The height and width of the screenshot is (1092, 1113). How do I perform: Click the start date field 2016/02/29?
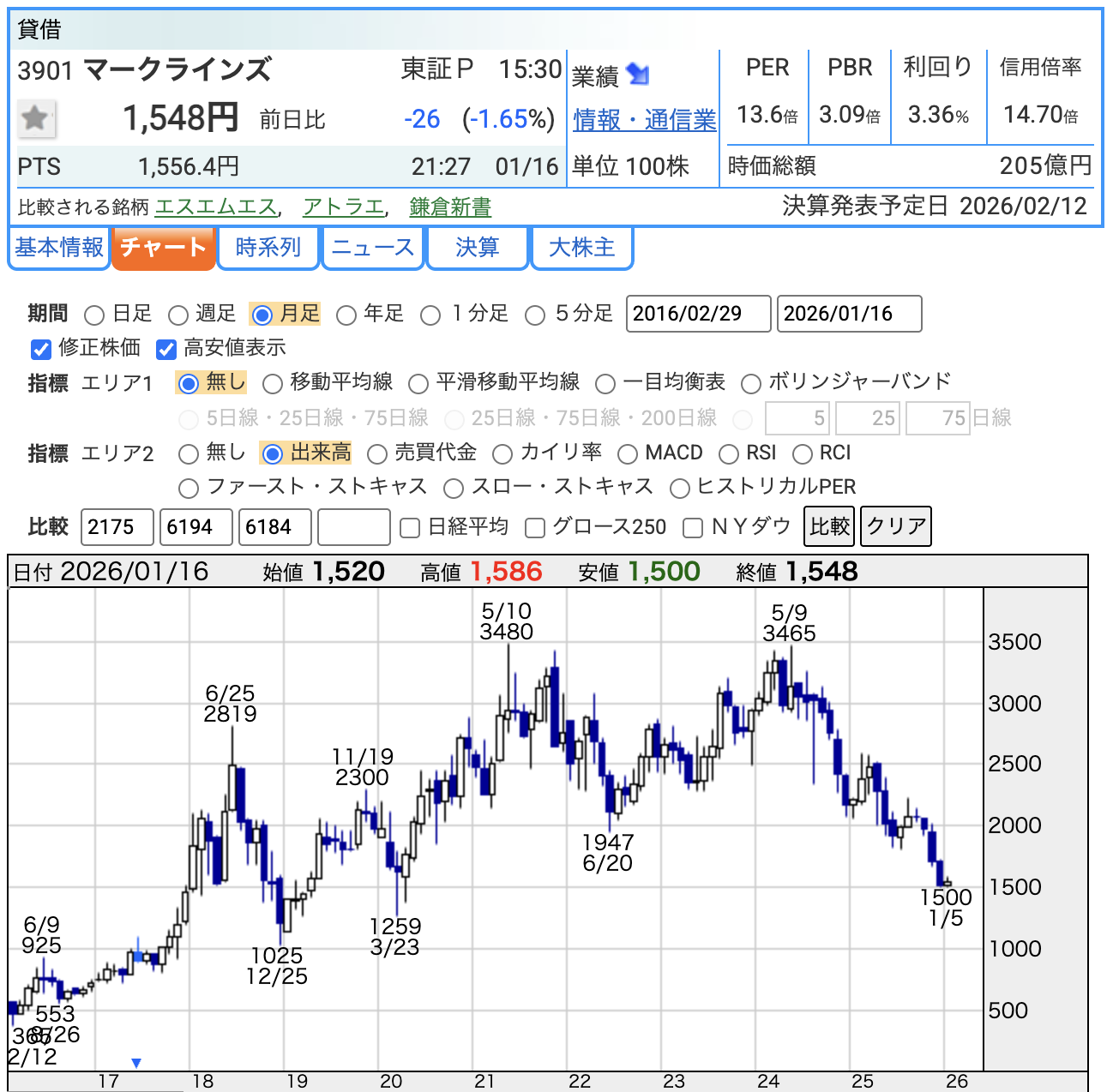pyautogui.click(x=698, y=314)
